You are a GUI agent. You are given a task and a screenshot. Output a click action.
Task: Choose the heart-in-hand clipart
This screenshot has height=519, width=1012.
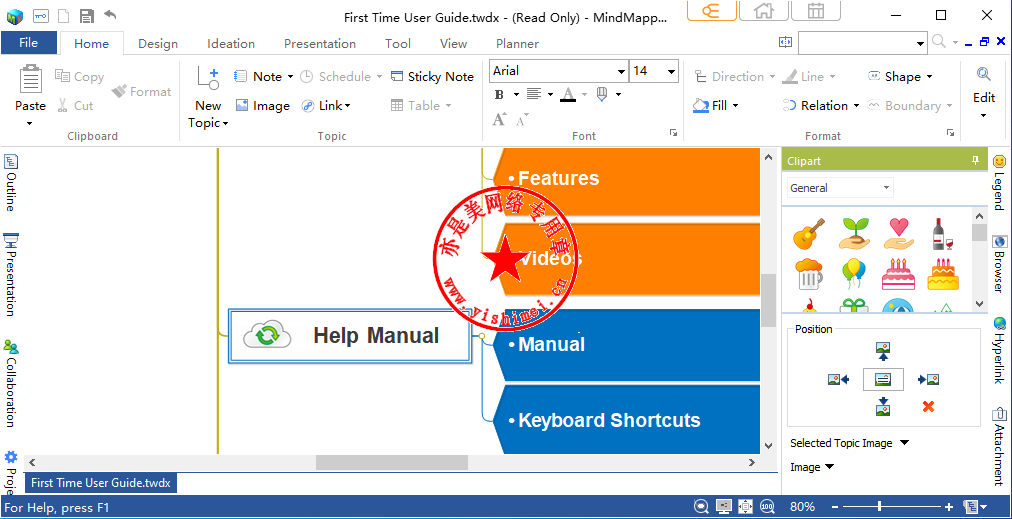(x=897, y=235)
